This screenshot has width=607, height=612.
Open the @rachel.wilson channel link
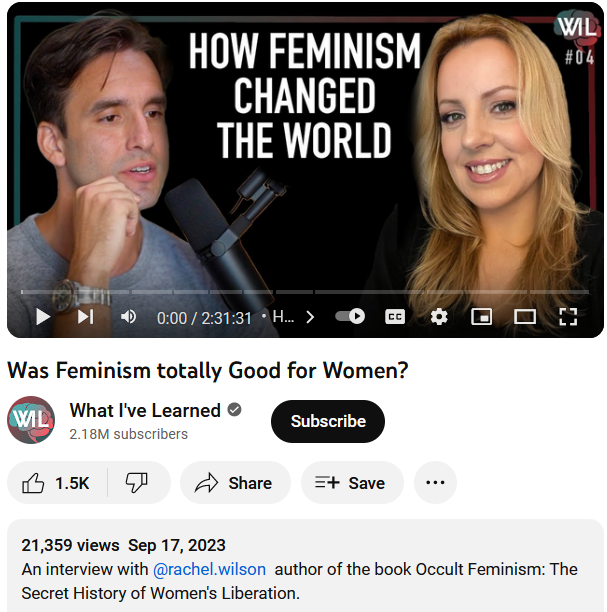coord(210,569)
